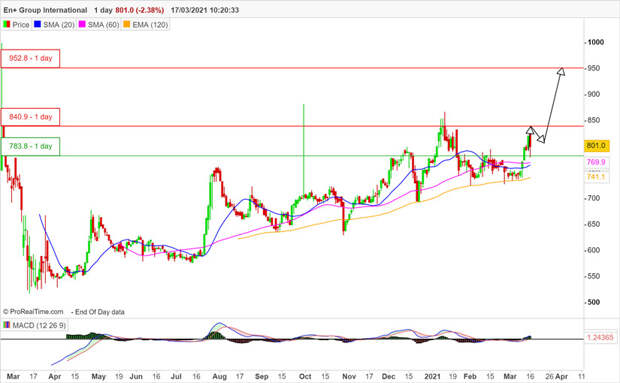Click the 1000 price axis label

(595, 42)
